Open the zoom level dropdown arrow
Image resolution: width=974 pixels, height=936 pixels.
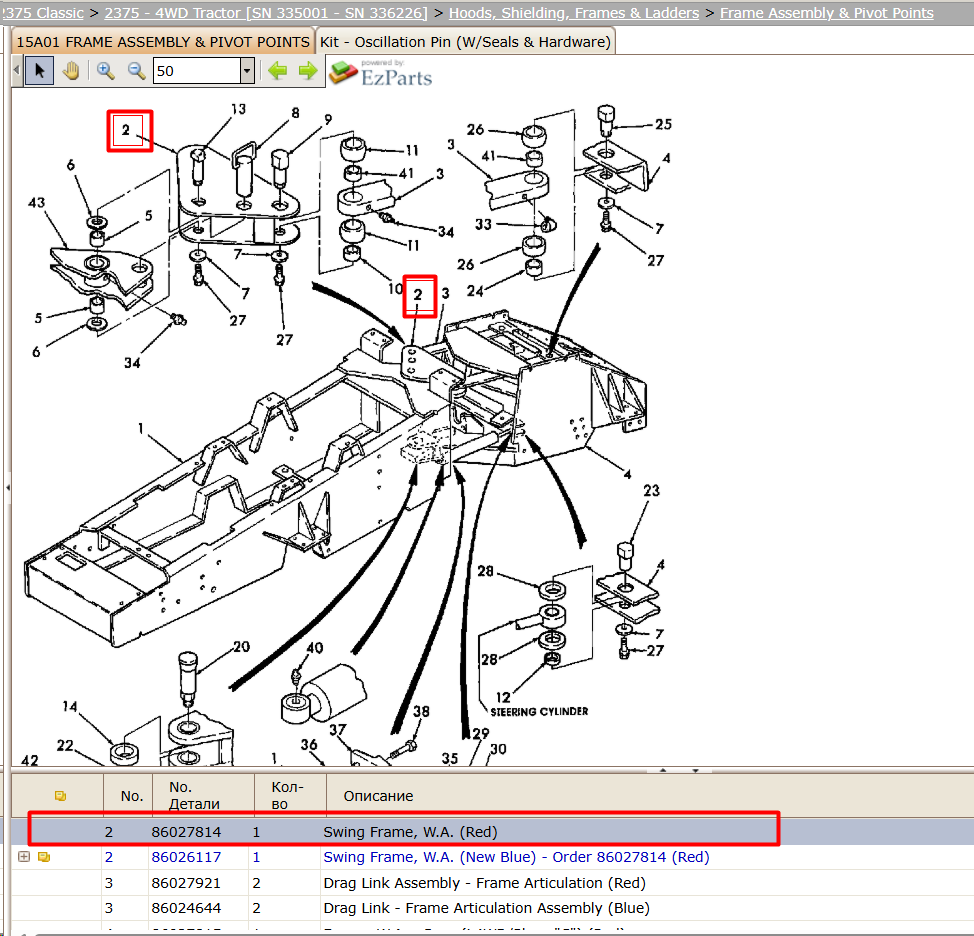coord(247,71)
